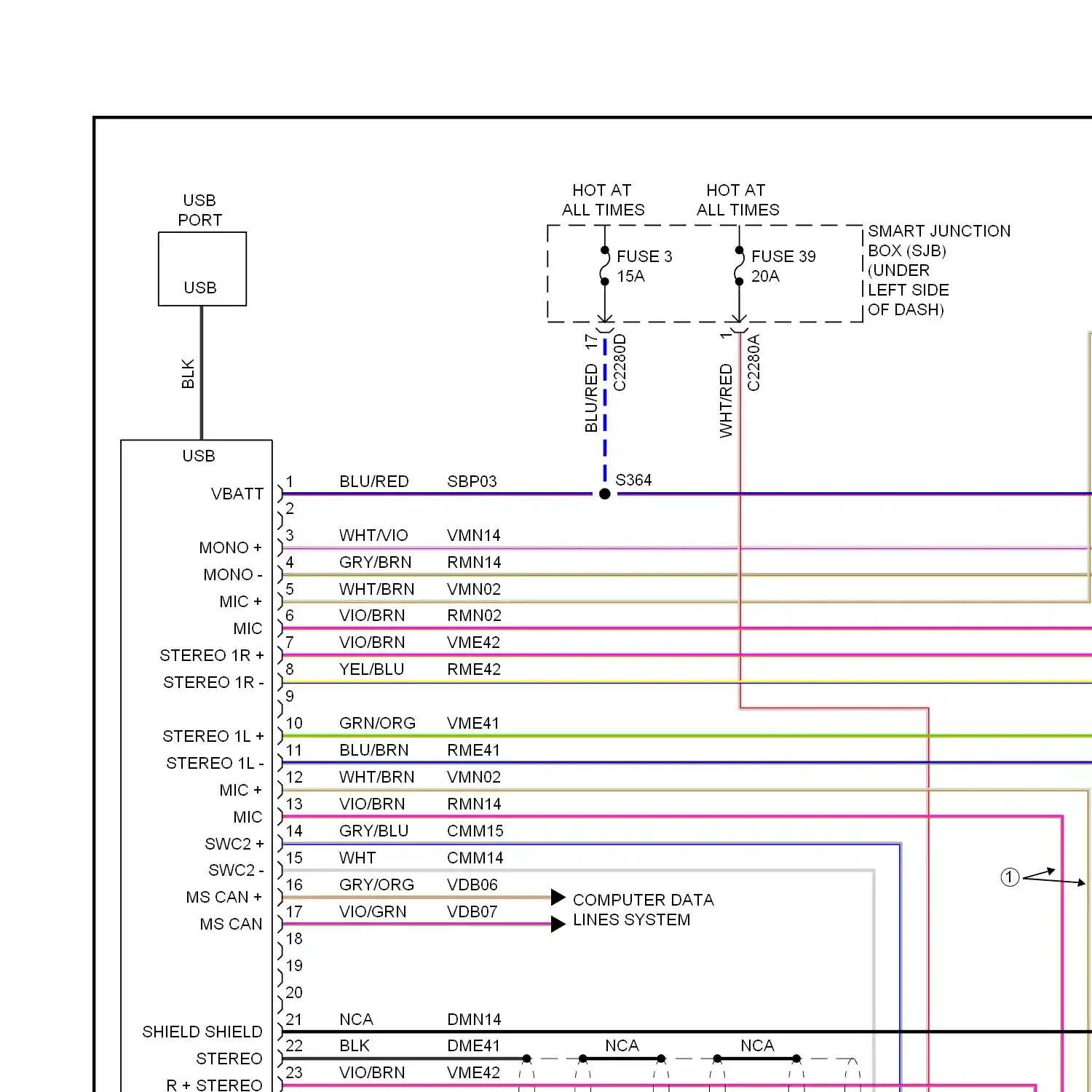Select the MONO - pin label

click(233, 575)
